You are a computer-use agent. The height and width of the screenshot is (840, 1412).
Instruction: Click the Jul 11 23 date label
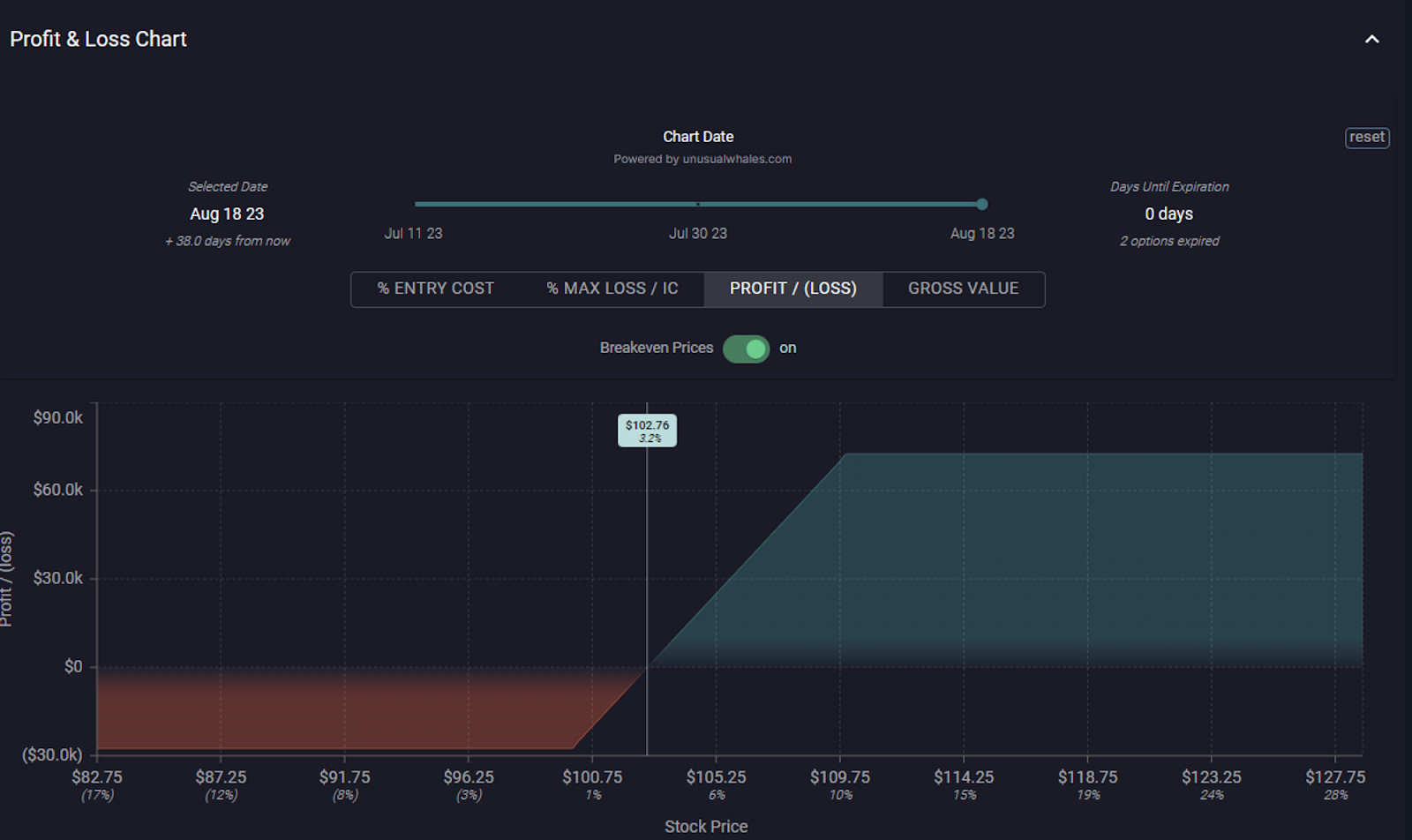(413, 233)
